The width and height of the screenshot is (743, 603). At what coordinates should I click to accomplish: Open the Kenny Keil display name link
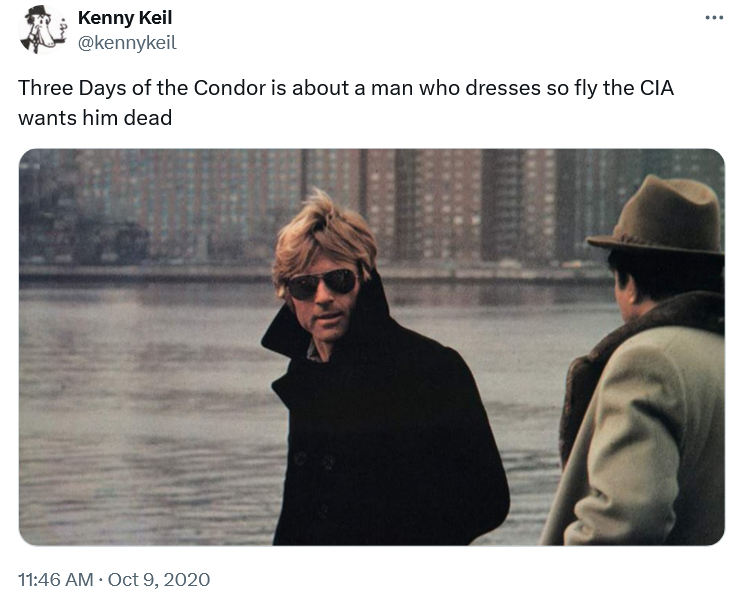pos(125,18)
